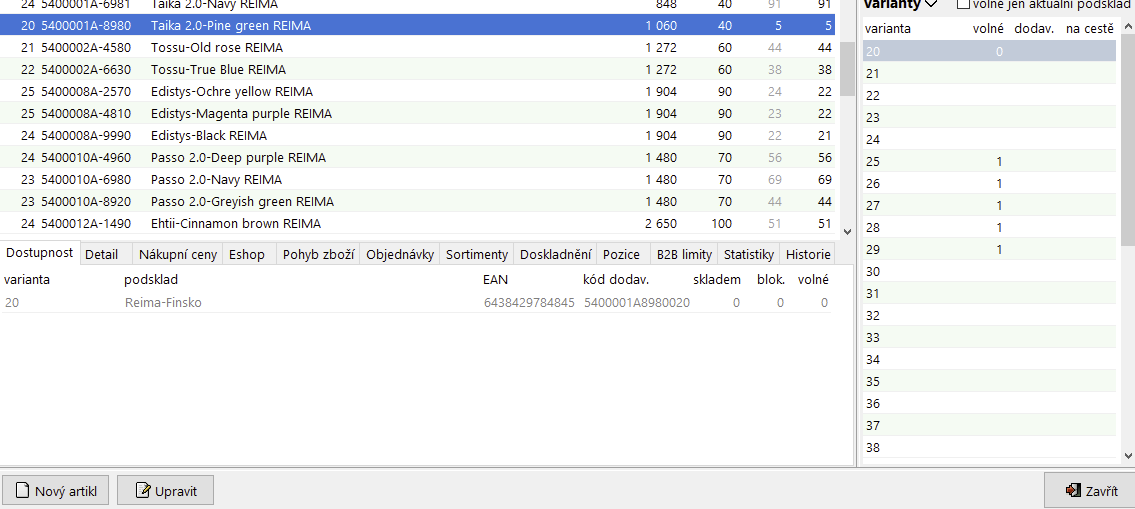Select the Edistys-Black REIMA row
Viewport: 1135px width, 509px height.
417,135
